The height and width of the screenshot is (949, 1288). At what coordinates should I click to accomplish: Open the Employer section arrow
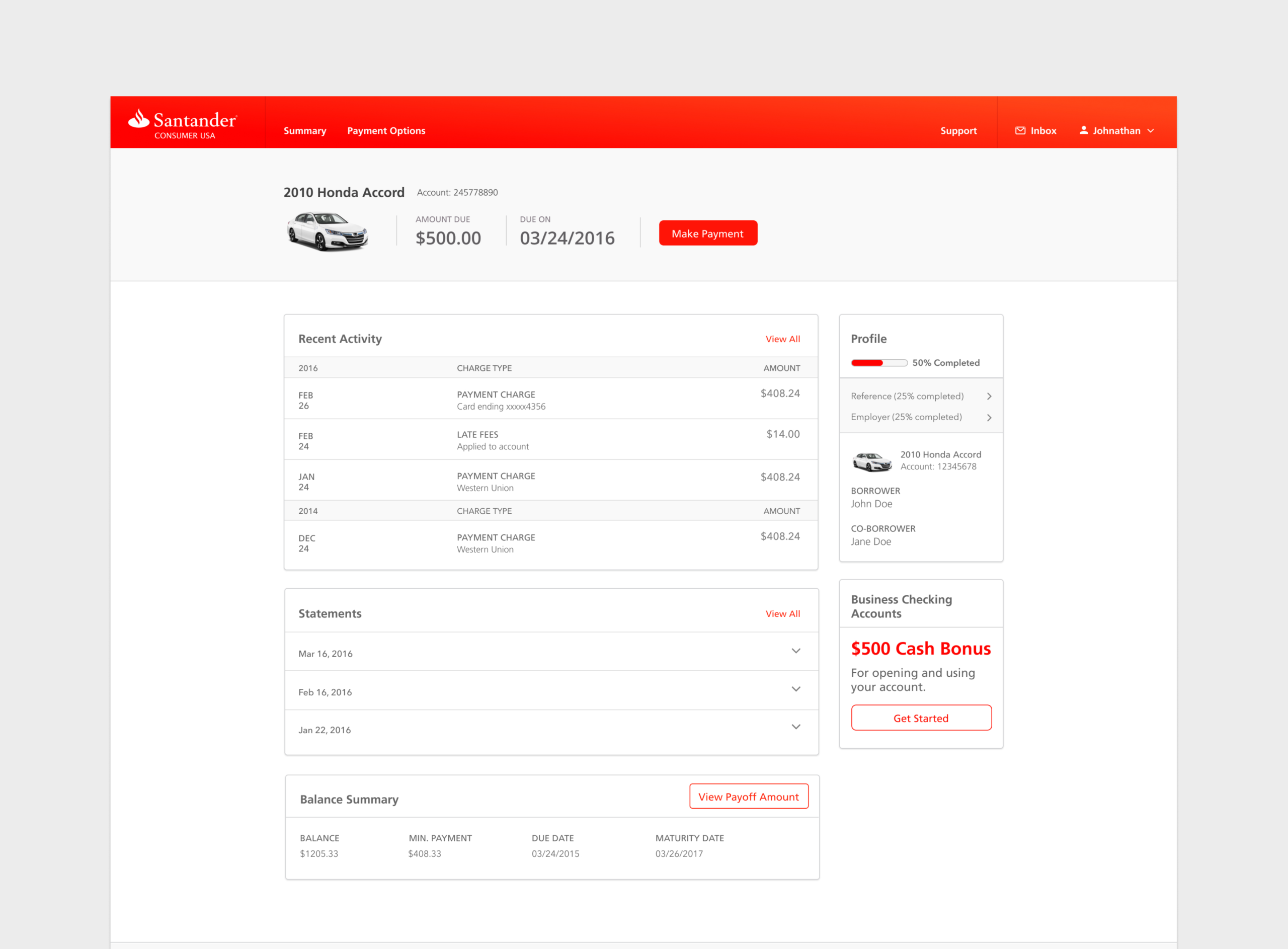pyautogui.click(x=989, y=418)
